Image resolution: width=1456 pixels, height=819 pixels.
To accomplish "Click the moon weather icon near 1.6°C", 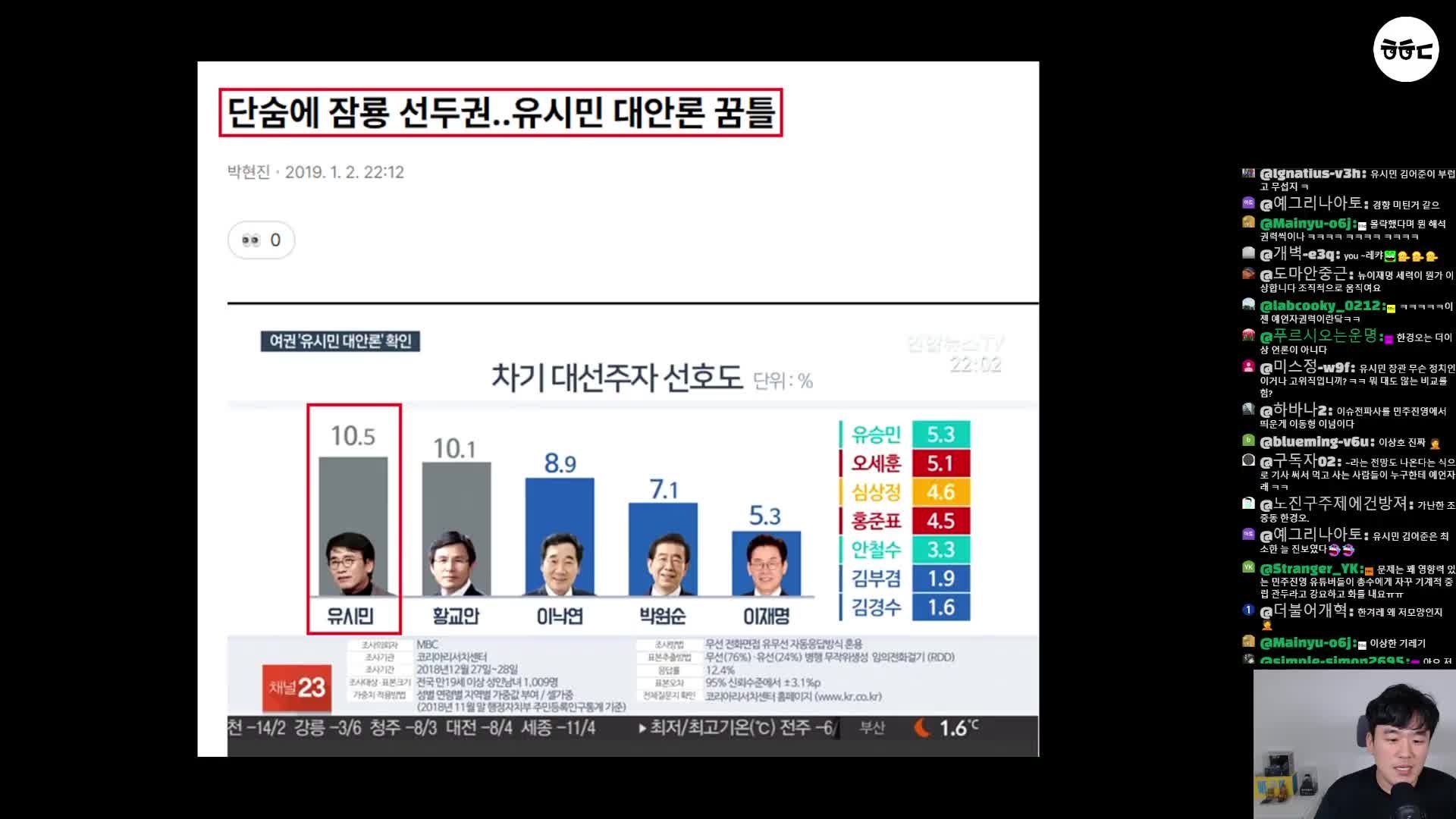I will [922, 728].
